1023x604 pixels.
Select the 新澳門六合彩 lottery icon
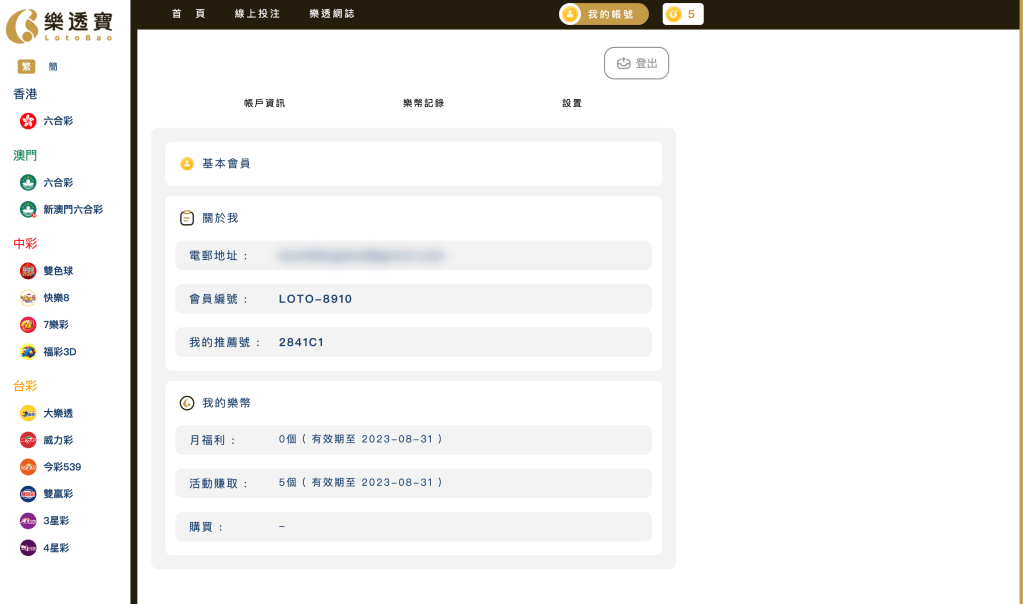click(x=28, y=210)
